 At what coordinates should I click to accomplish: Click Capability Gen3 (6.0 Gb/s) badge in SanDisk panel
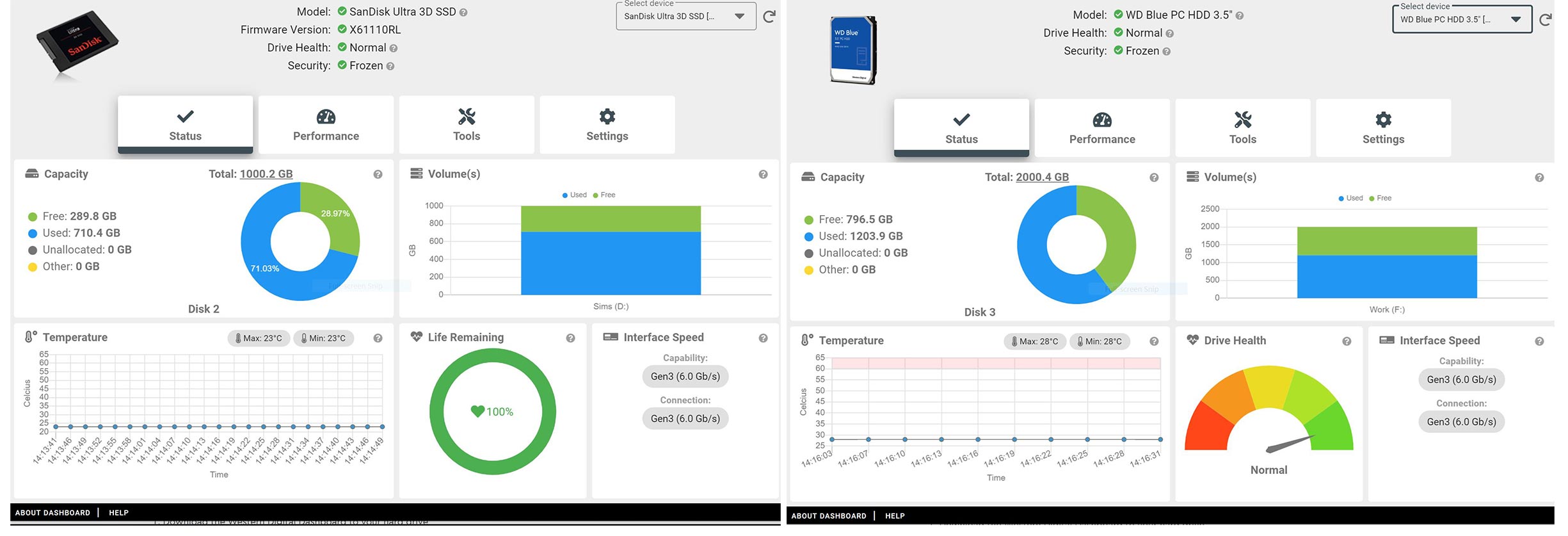pos(685,377)
